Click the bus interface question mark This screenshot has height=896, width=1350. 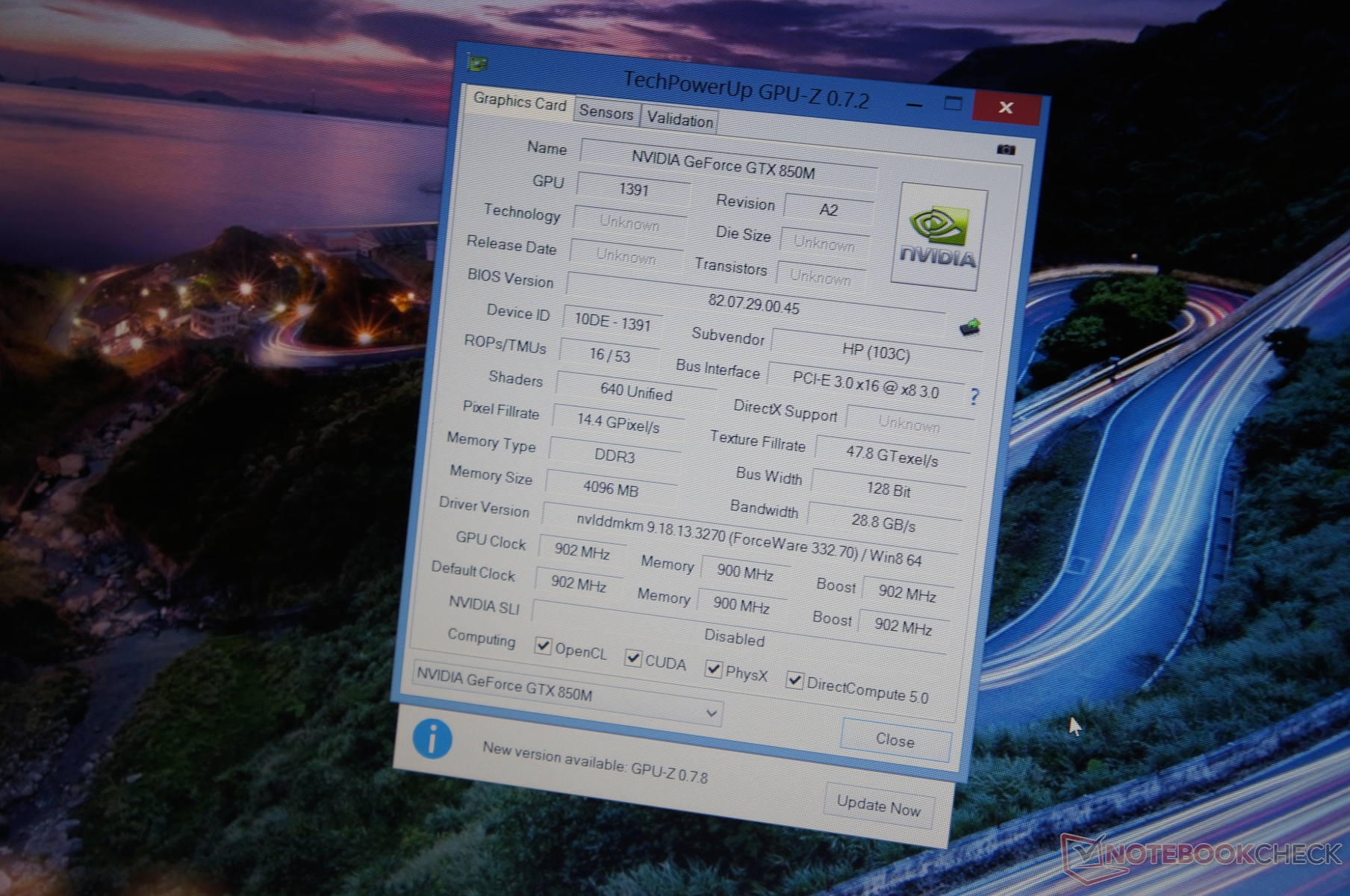[974, 396]
